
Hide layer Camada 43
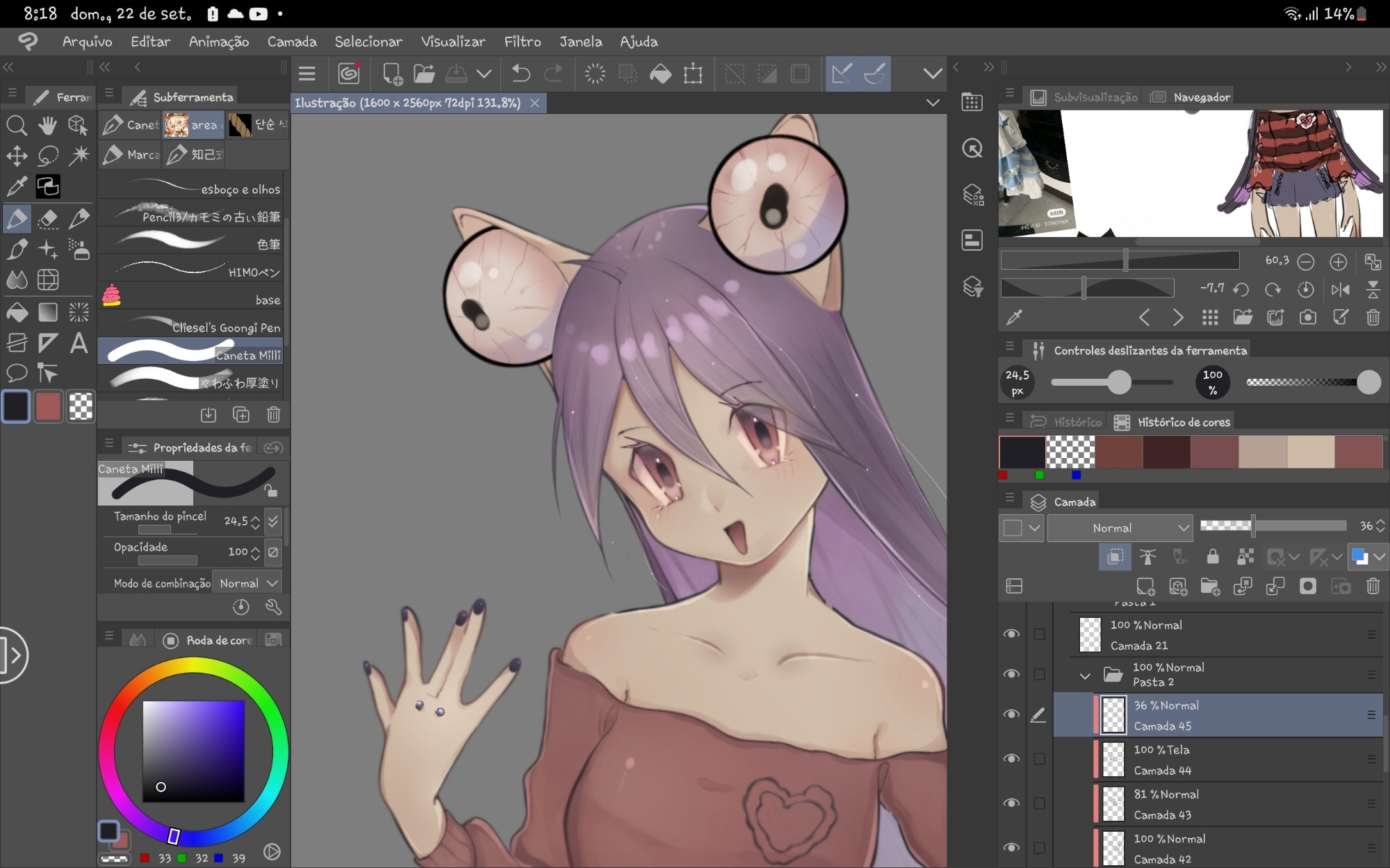click(1011, 803)
